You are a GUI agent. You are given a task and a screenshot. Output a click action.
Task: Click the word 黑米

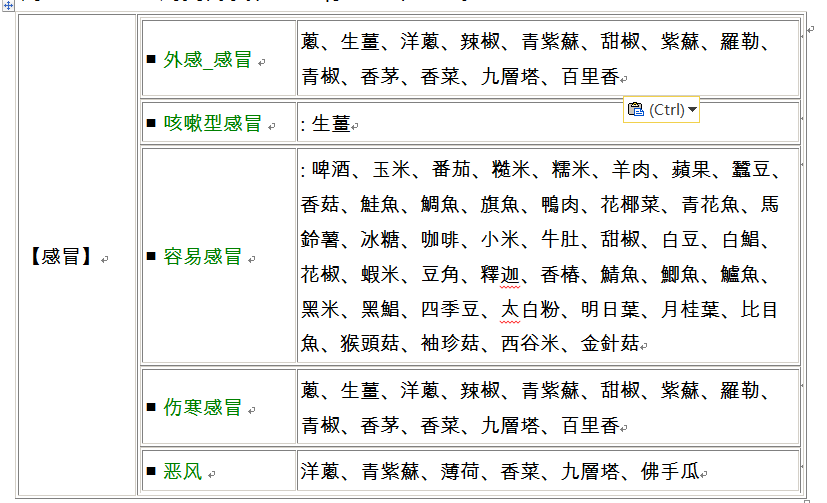click(x=321, y=309)
